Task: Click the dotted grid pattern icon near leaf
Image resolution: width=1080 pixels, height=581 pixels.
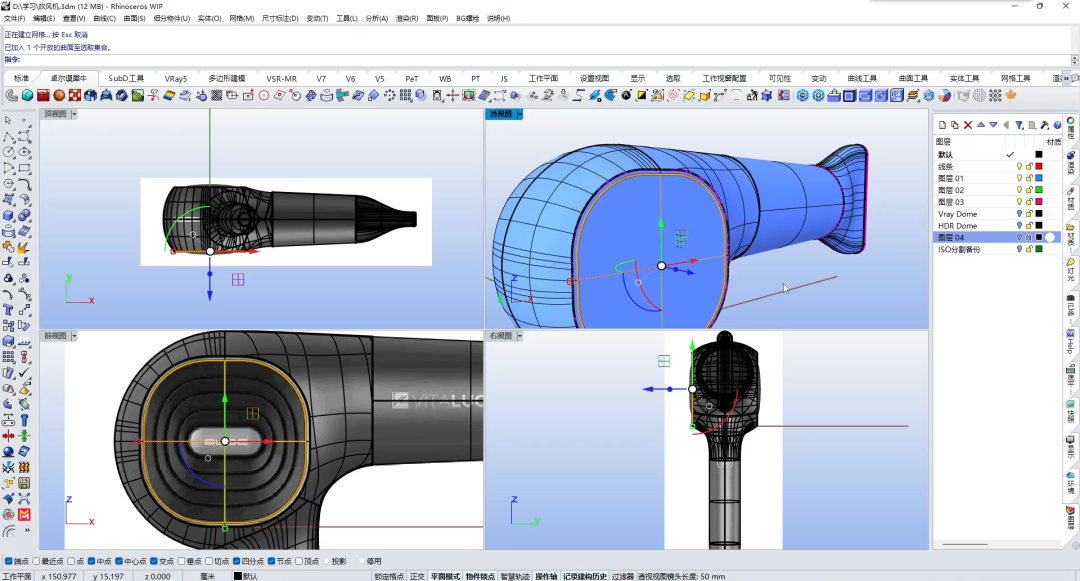Action: (995, 96)
